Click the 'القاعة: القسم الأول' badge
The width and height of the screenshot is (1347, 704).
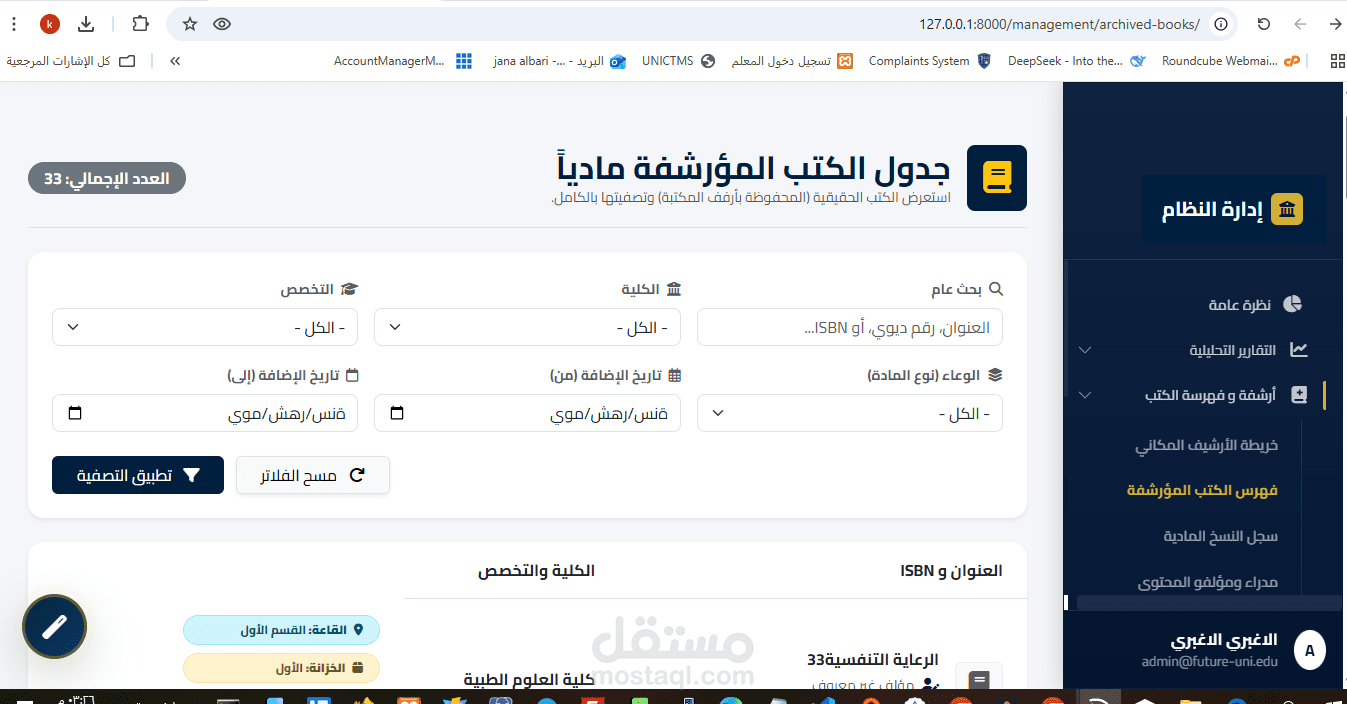(x=281, y=631)
